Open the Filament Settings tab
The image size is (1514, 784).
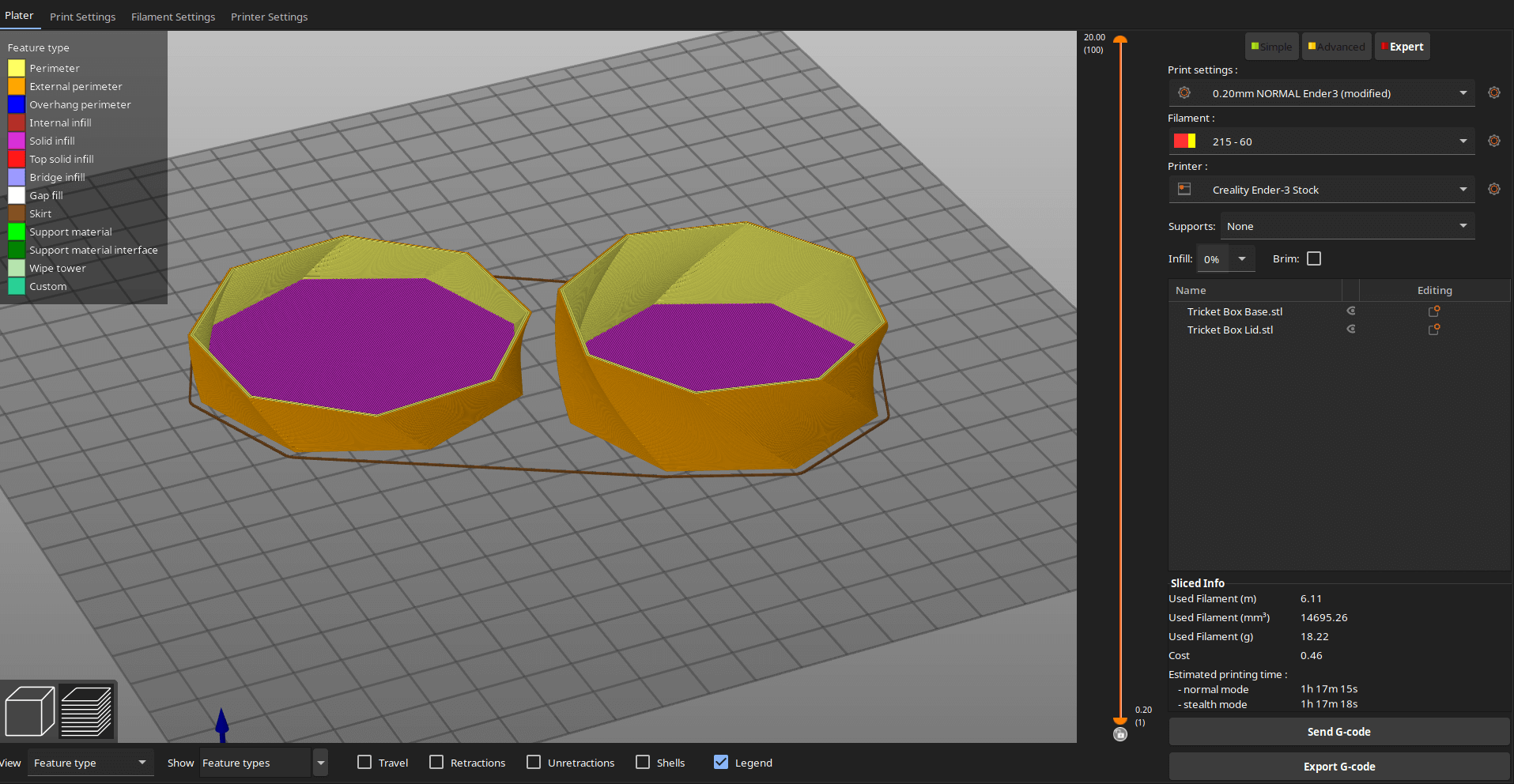coord(173,17)
